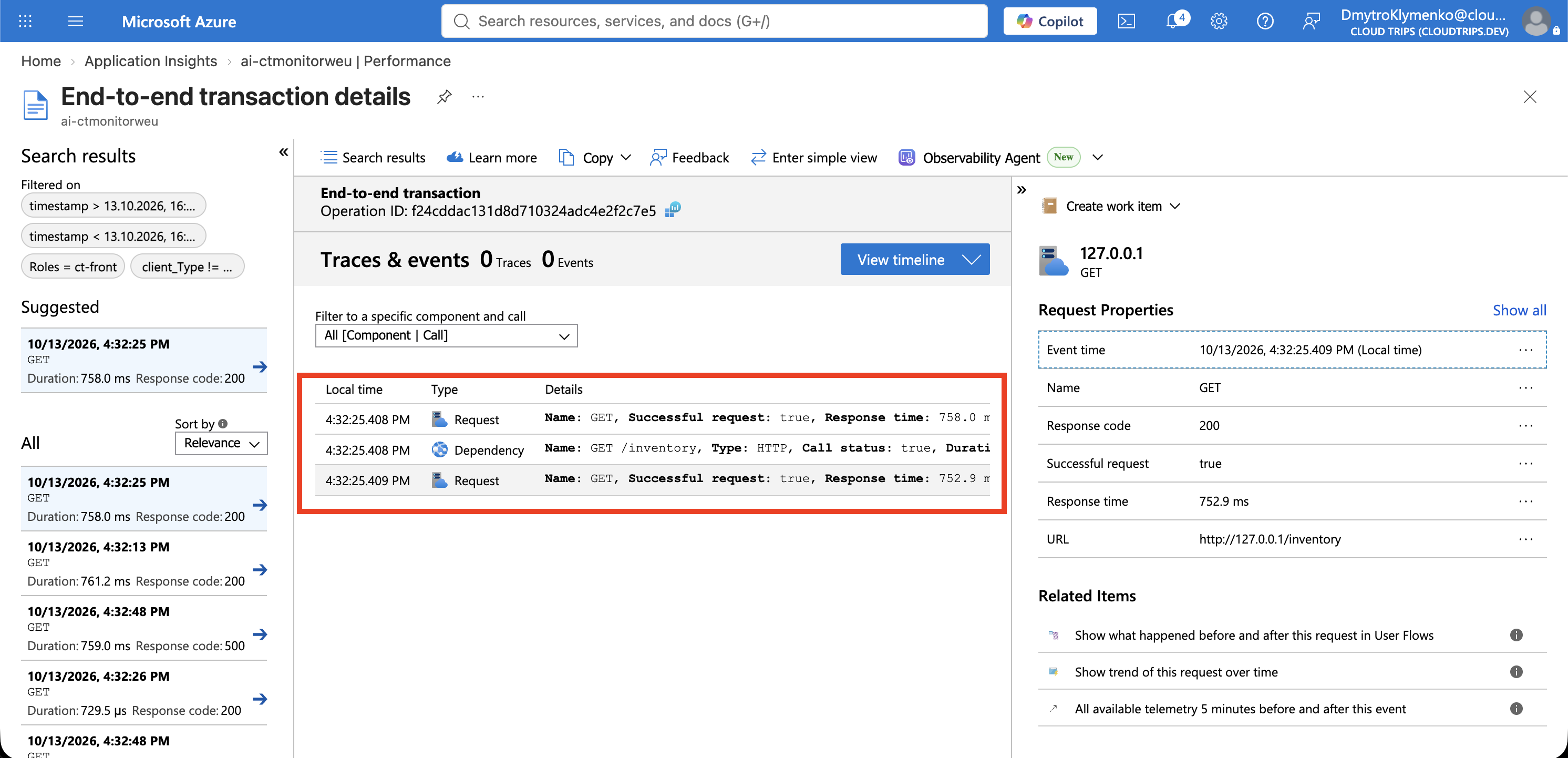Select the Dependency GET /inventory row
The width and height of the screenshot is (1568, 758).
653,449
